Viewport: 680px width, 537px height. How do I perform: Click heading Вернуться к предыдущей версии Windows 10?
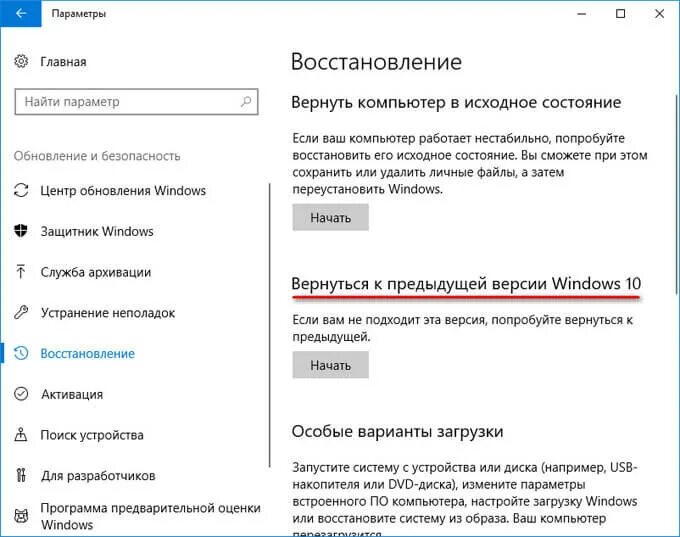click(x=466, y=284)
